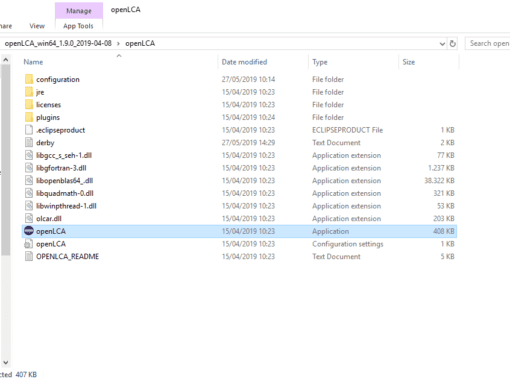The height and width of the screenshot is (382, 510).
Task: Select the configuration folder name
Action: pos(58,79)
